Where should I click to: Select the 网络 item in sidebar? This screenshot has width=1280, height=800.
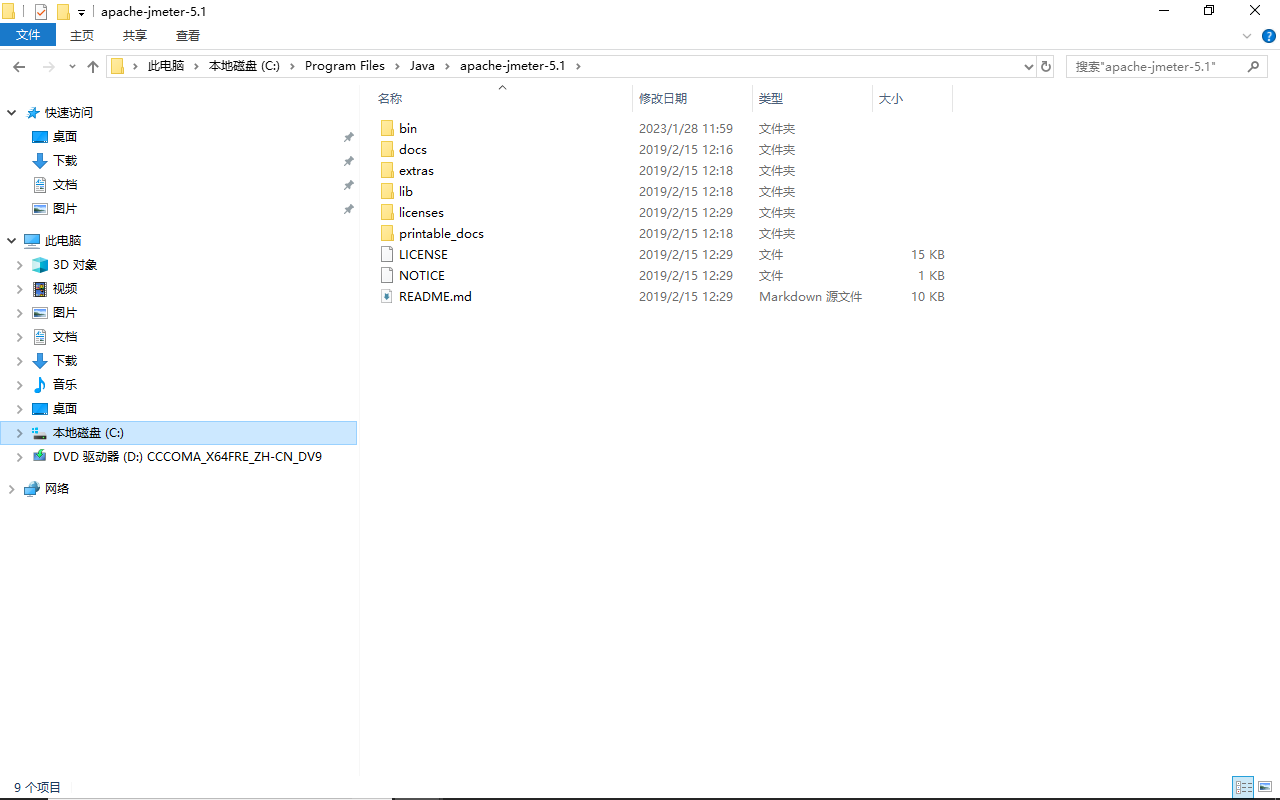coord(57,489)
